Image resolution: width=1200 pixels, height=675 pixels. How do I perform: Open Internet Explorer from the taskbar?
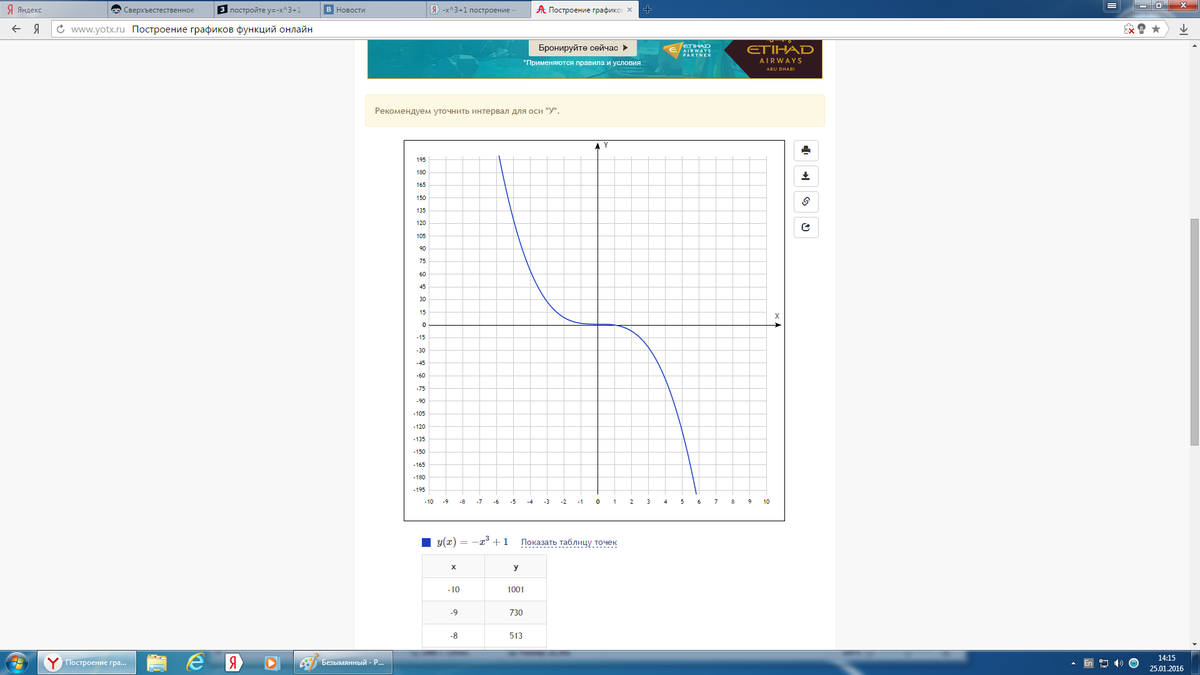(x=196, y=662)
